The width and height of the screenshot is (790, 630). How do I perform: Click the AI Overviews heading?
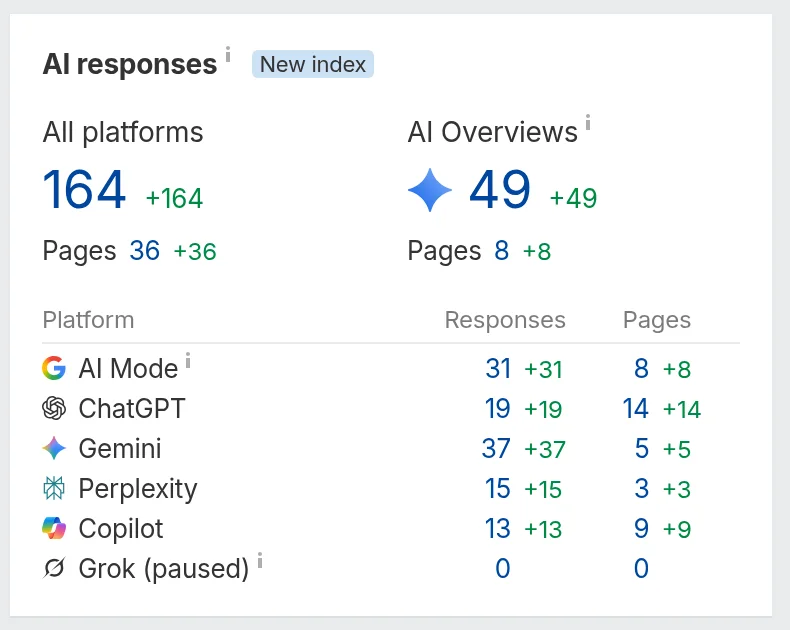(x=493, y=132)
